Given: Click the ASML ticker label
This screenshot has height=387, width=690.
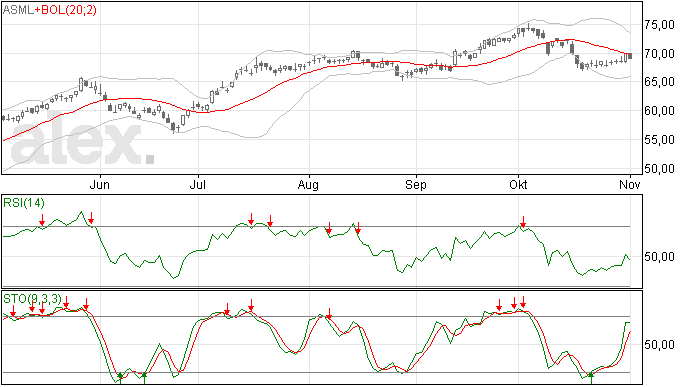Looking at the screenshot, I should pyautogui.click(x=18, y=10).
